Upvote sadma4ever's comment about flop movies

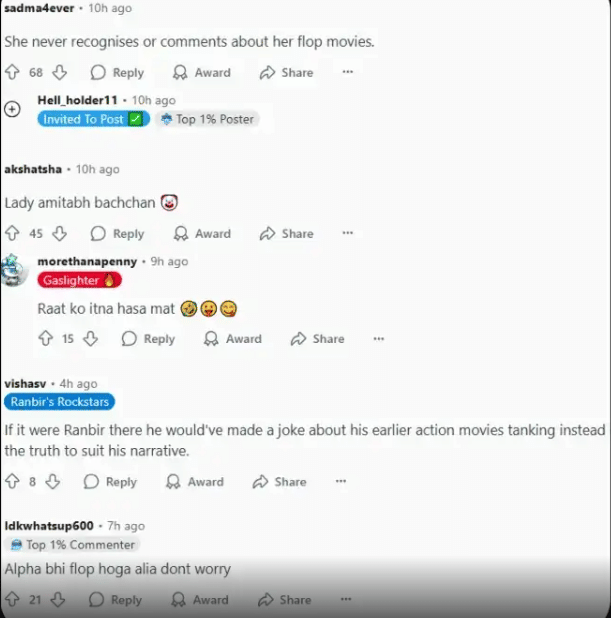[x=12, y=72]
